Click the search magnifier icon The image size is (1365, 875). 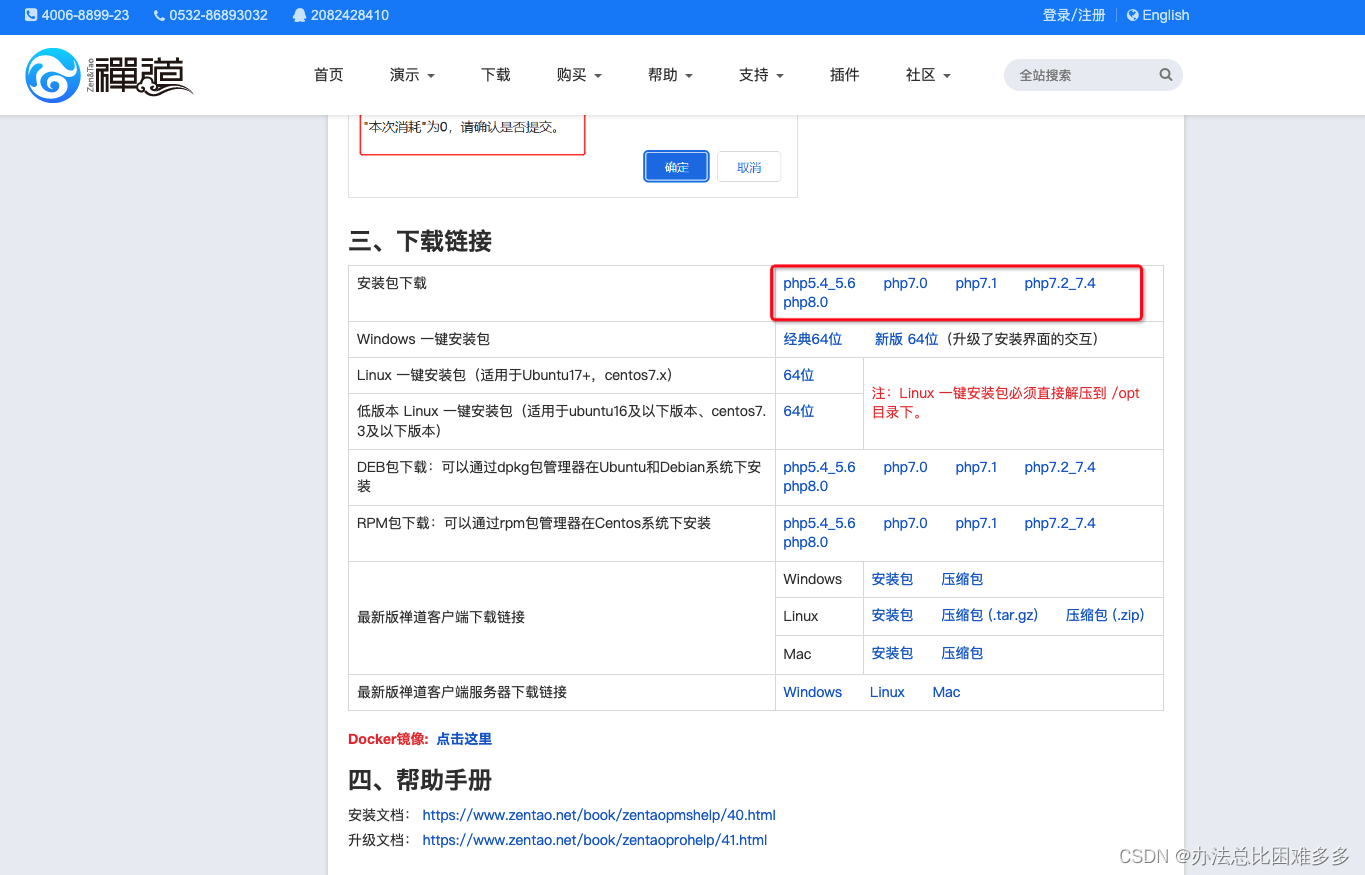click(1165, 75)
